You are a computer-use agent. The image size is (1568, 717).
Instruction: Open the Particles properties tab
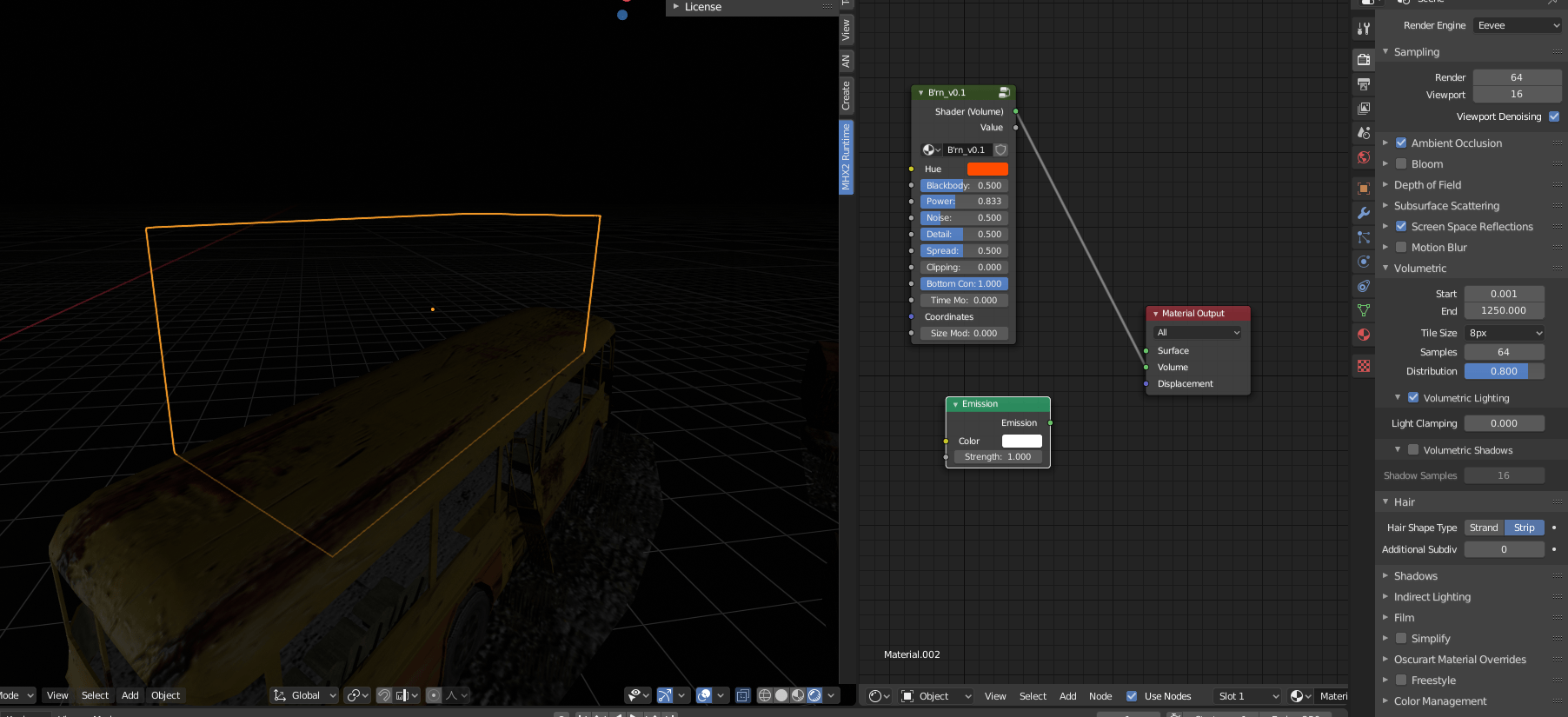click(1363, 237)
